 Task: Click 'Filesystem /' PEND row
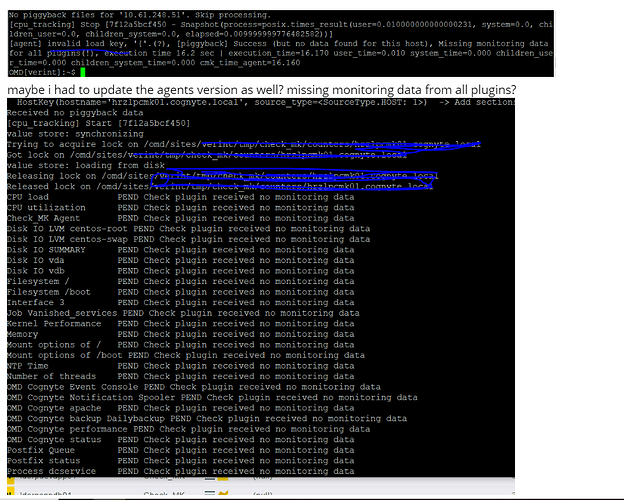point(181,281)
